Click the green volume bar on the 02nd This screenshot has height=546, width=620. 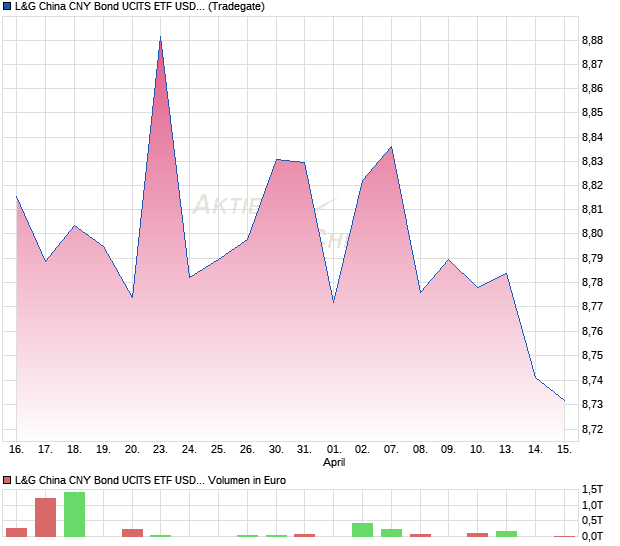(x=362, y=530)
